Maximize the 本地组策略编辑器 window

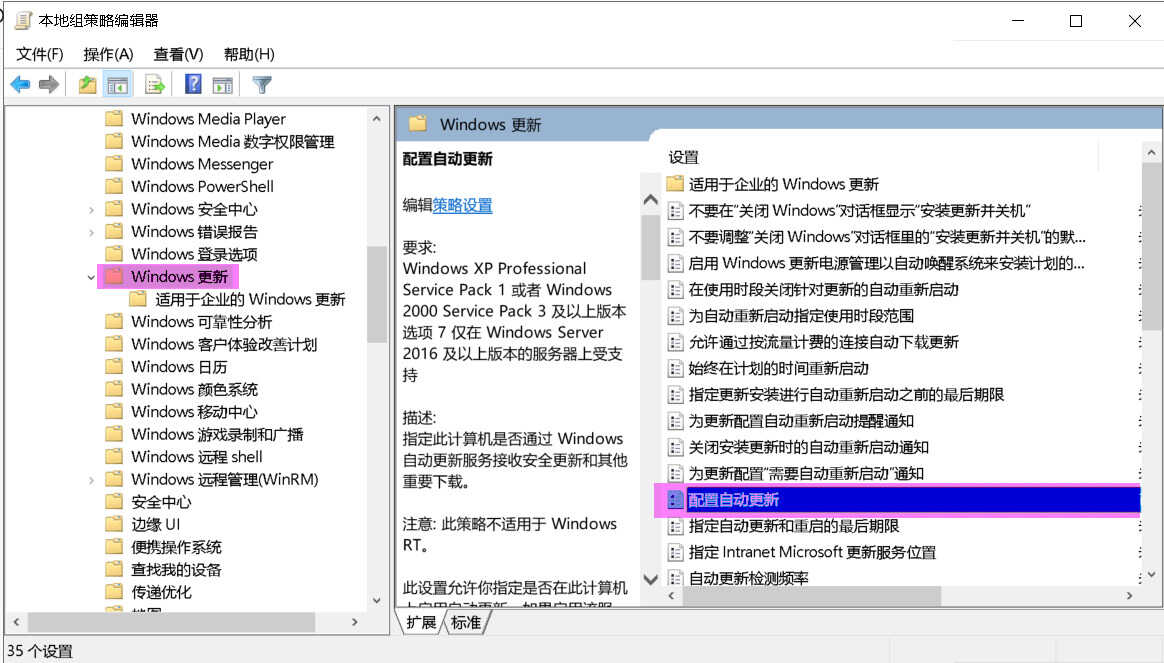coord(1076,21)
